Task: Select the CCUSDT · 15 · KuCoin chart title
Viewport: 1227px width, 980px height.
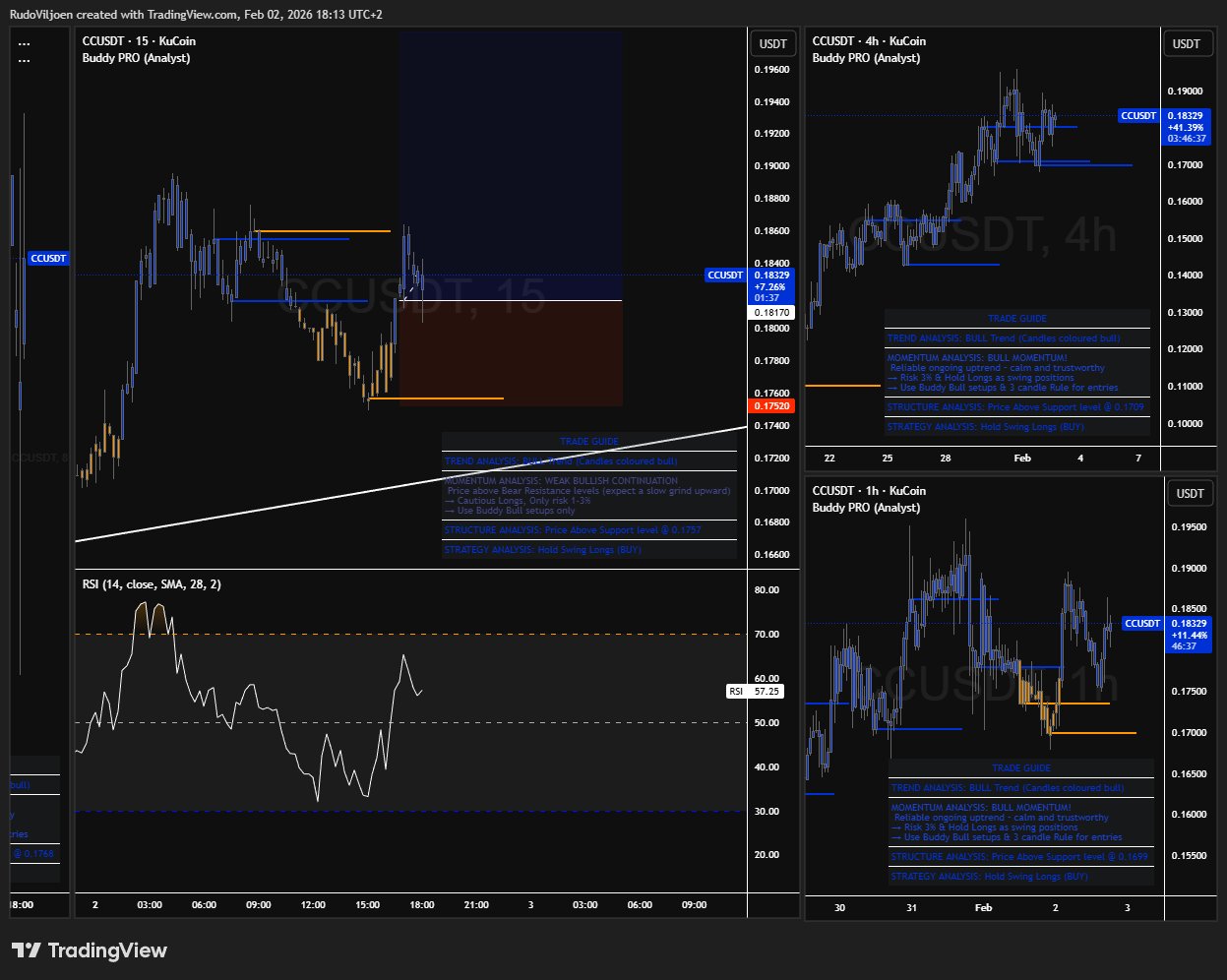Action: pos(139,41)
